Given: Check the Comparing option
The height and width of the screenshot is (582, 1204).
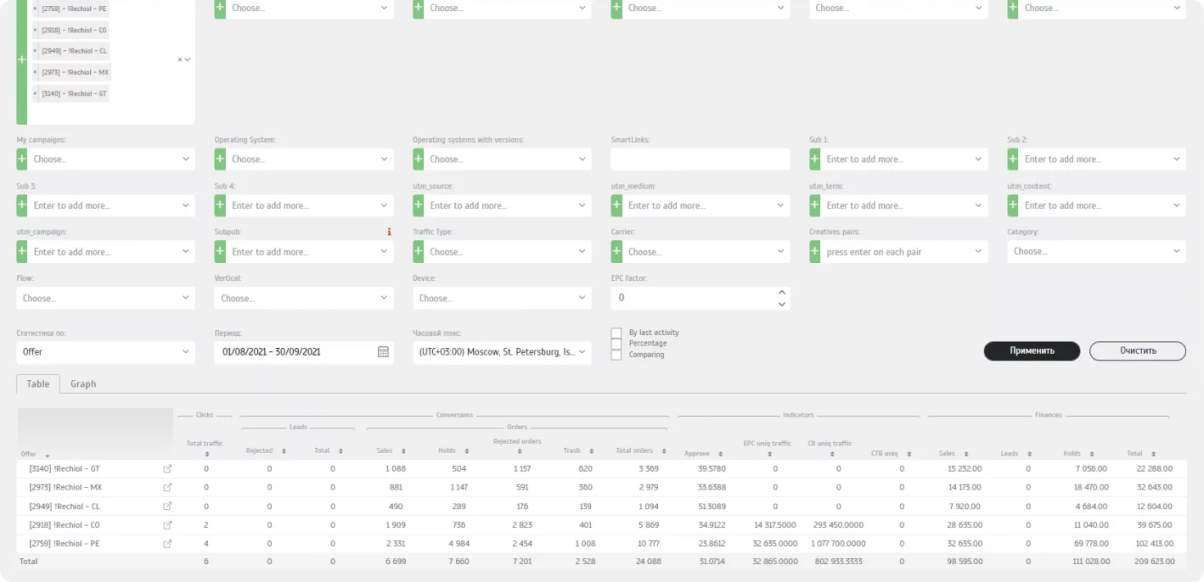Looking at the screenshot, I should (616, 355).
